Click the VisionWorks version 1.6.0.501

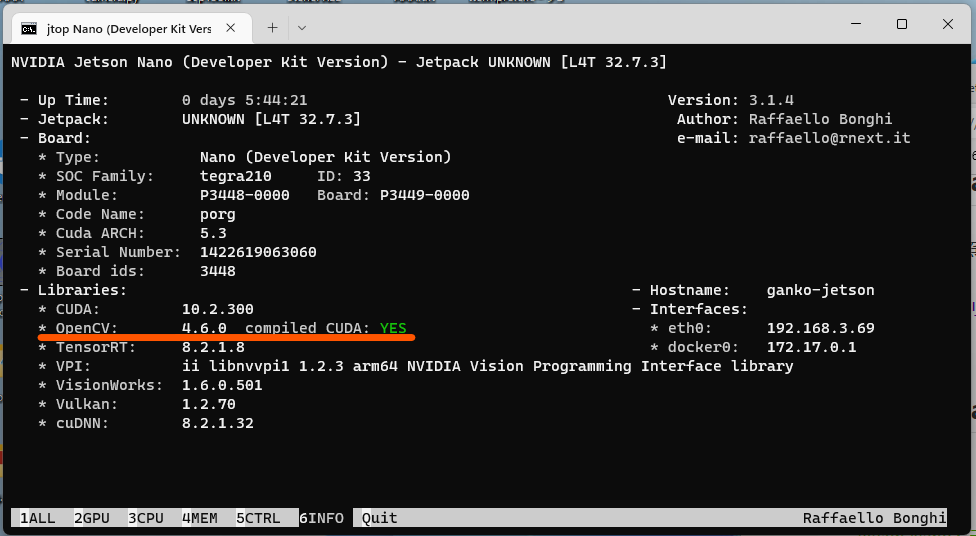click(222, 385)
